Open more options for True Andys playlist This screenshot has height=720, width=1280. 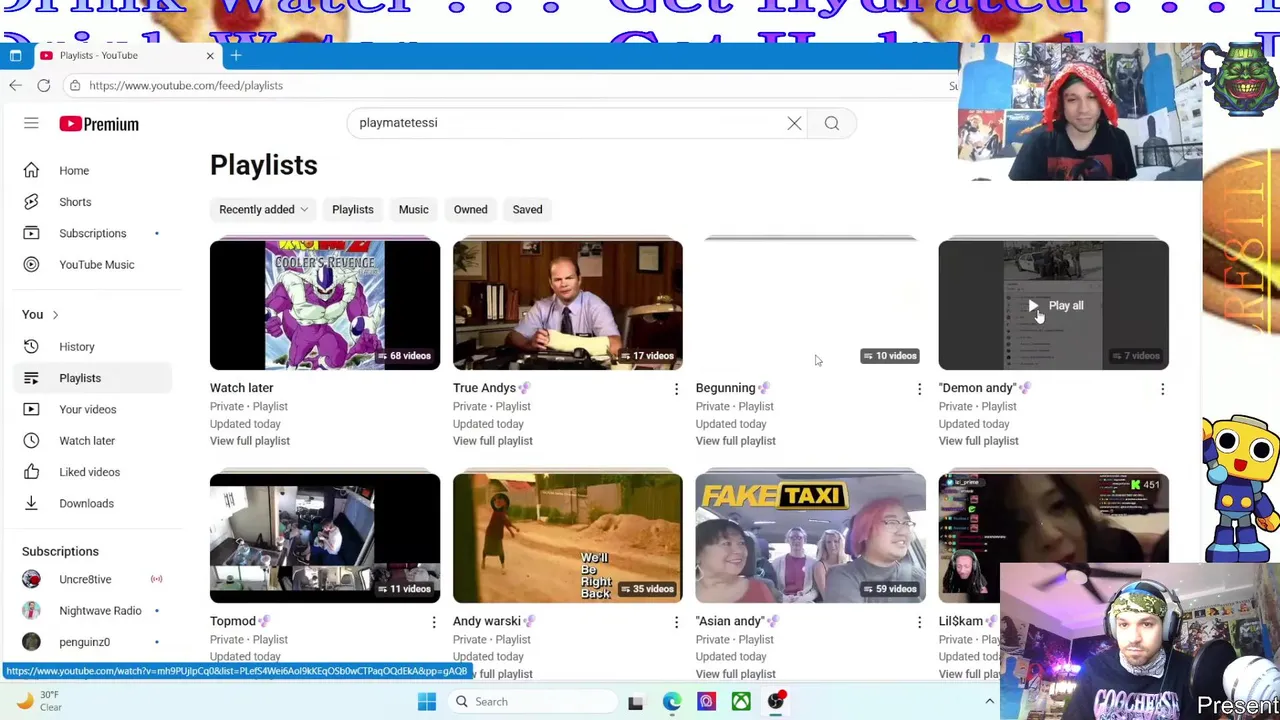(676, 389)
